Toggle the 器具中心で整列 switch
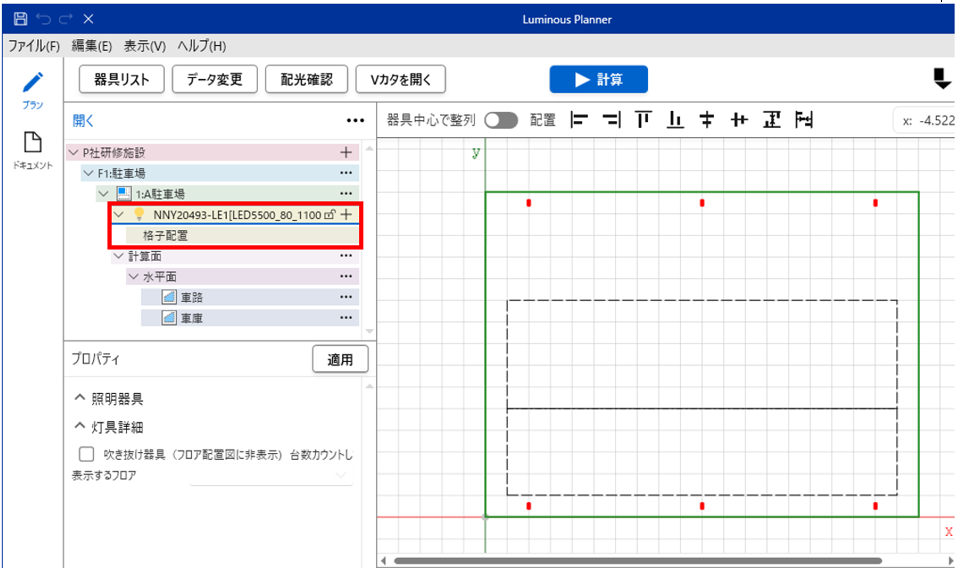Screen dimensions: 958x572 [501, 120]
